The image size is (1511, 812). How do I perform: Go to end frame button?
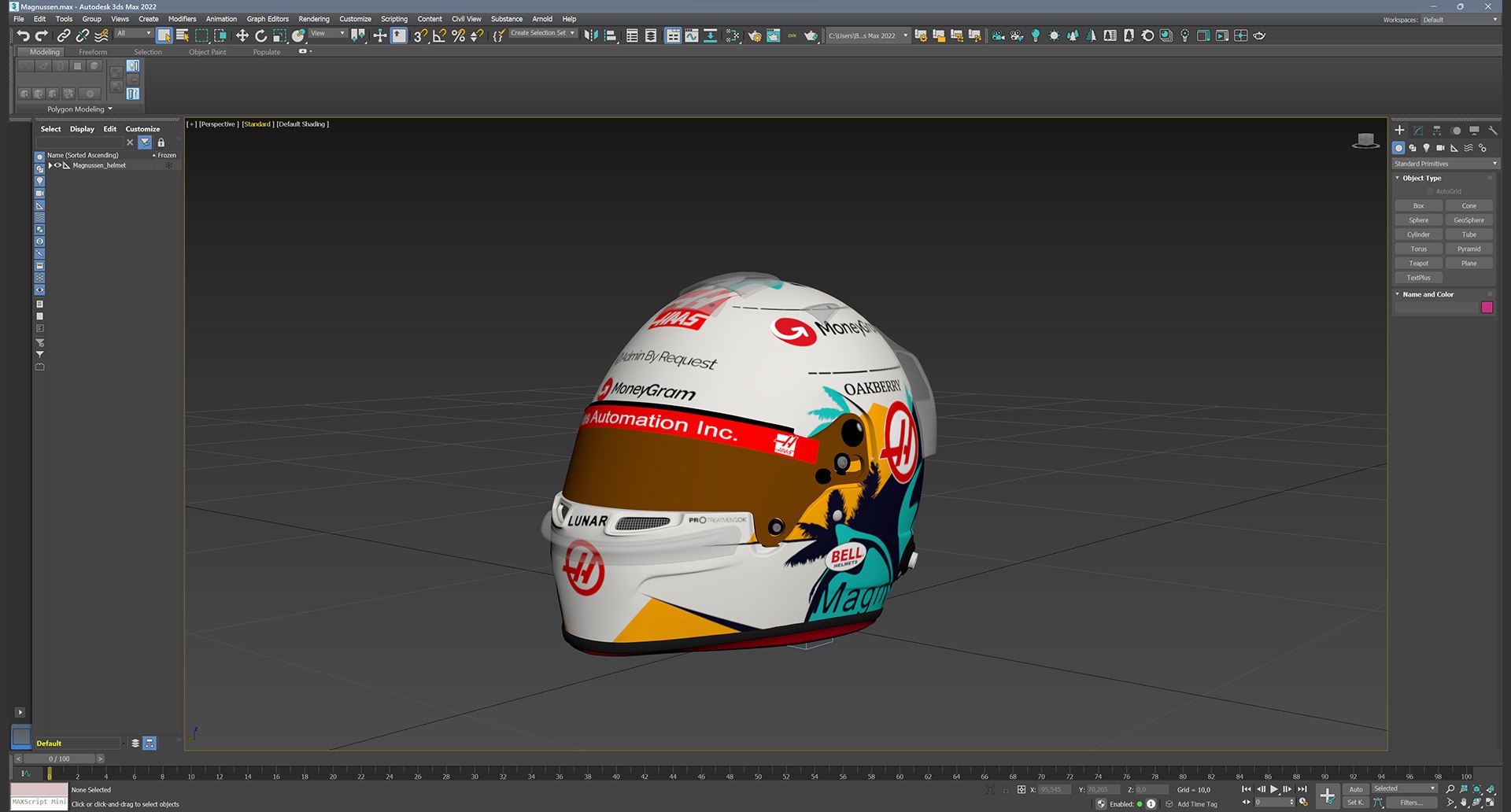(1302, 789)
